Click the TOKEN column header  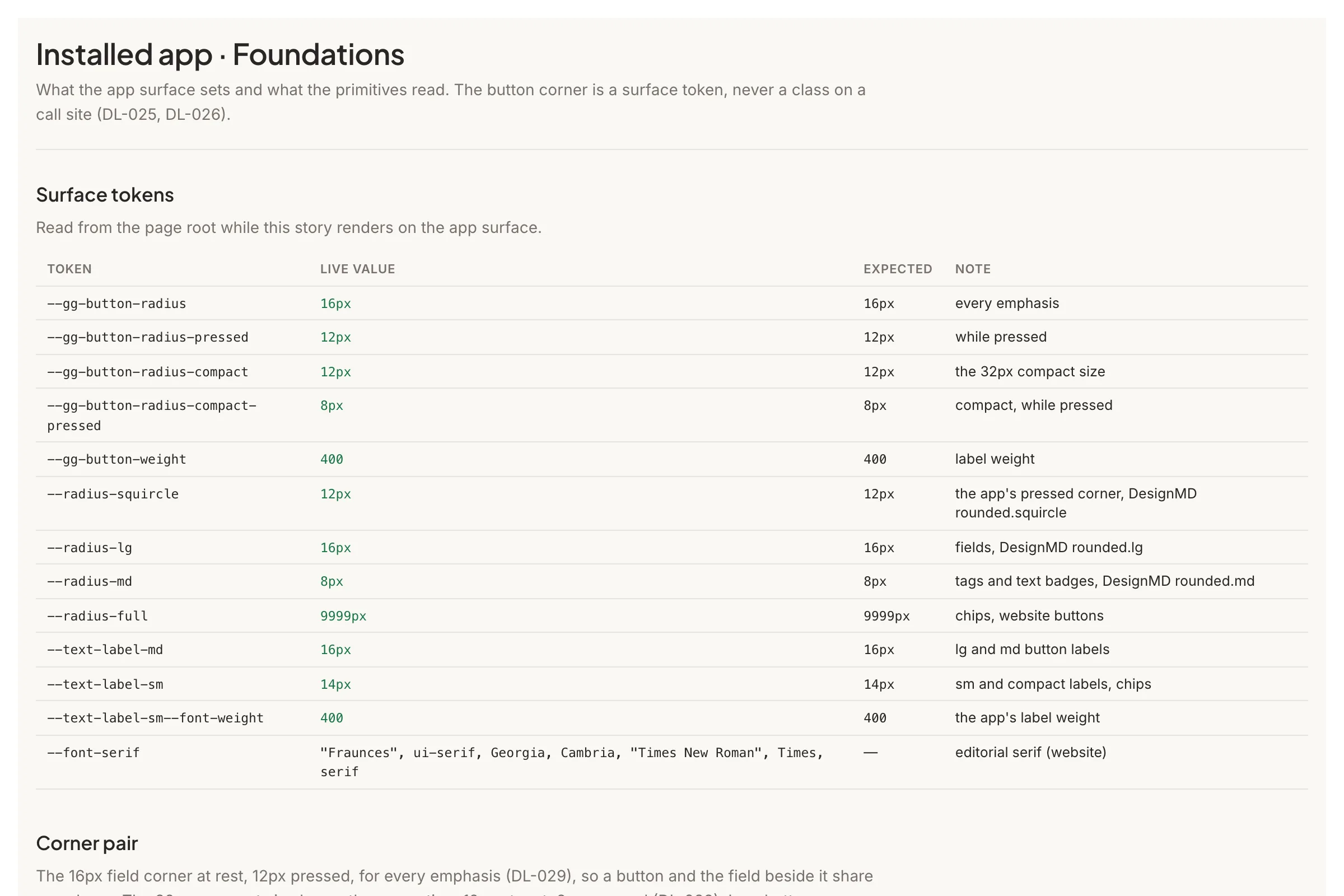pos(69,269)
